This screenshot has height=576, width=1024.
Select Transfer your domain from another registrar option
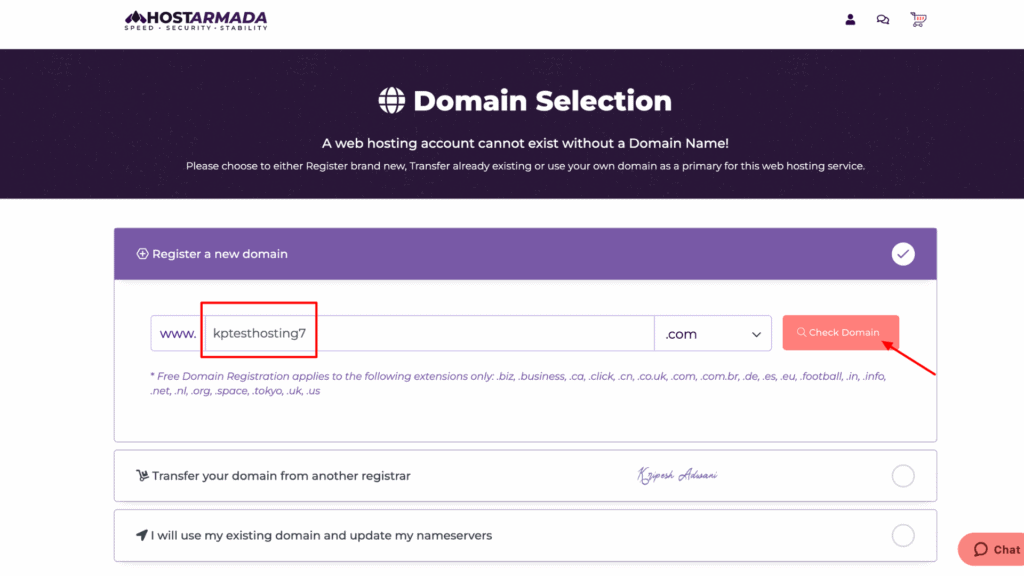point(903,475)
